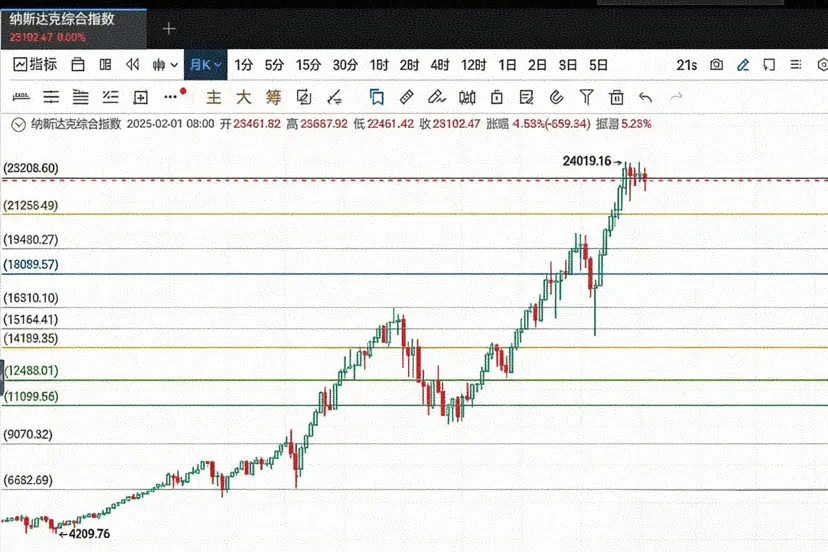Select the 3日 interval
The image size is (828, 552).
(x=568, y=65)
